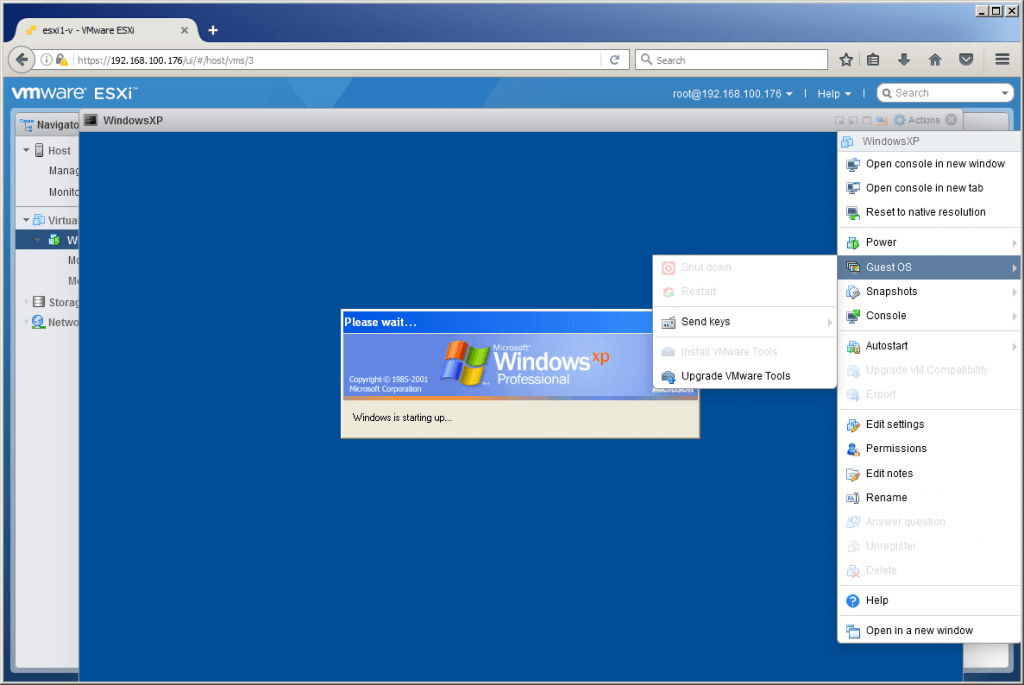Open the Send keys submenu
The width and height of the screenshot is (1024, 685).
point(744,322)
